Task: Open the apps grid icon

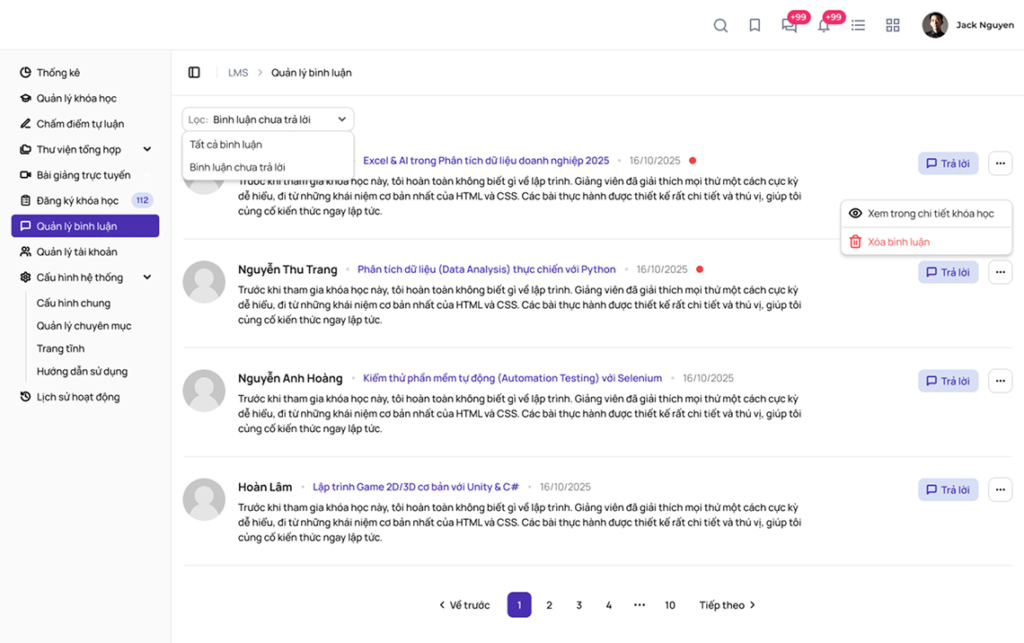Action: click(893, 25)
